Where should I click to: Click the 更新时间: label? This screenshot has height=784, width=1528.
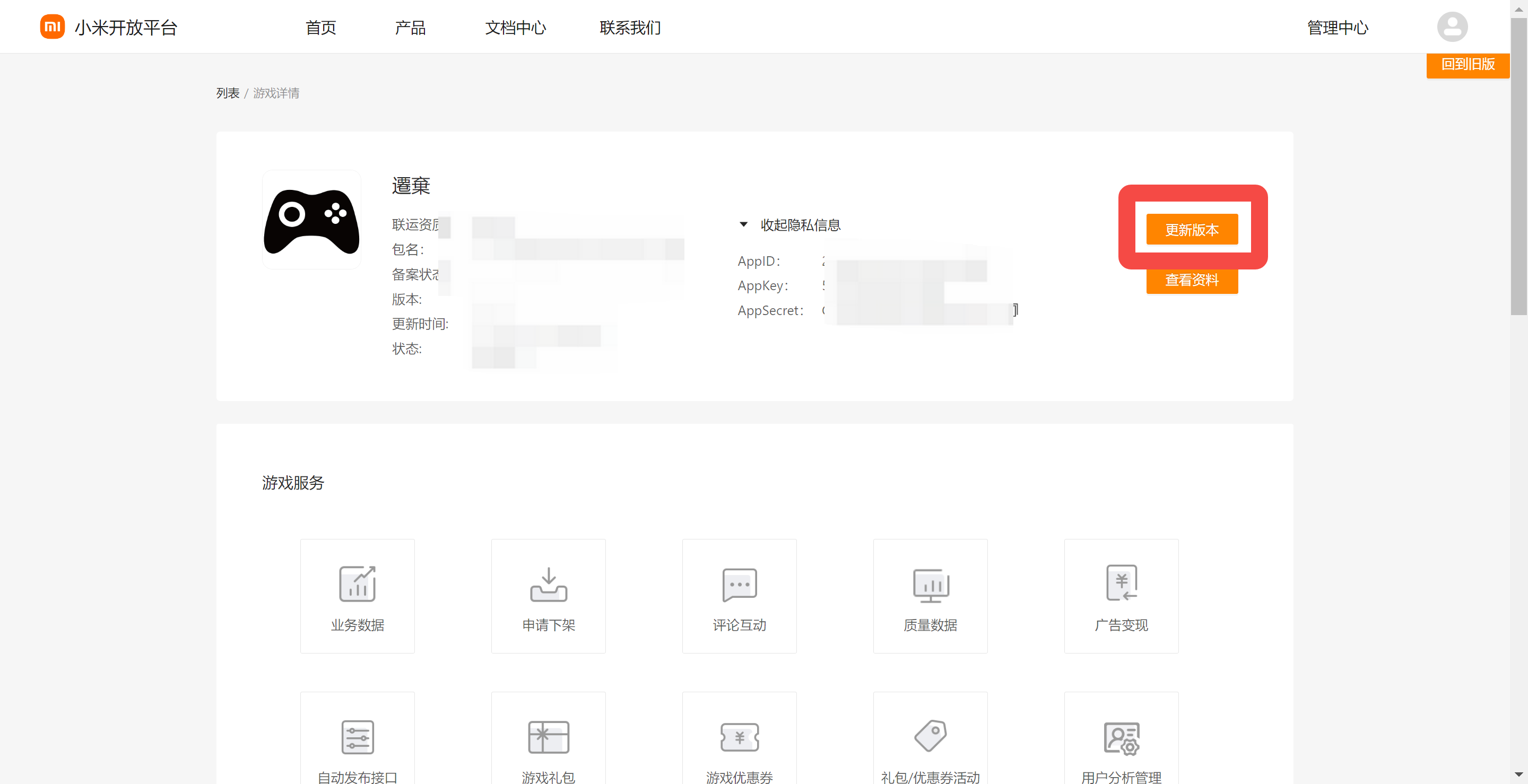coord(420,324)
